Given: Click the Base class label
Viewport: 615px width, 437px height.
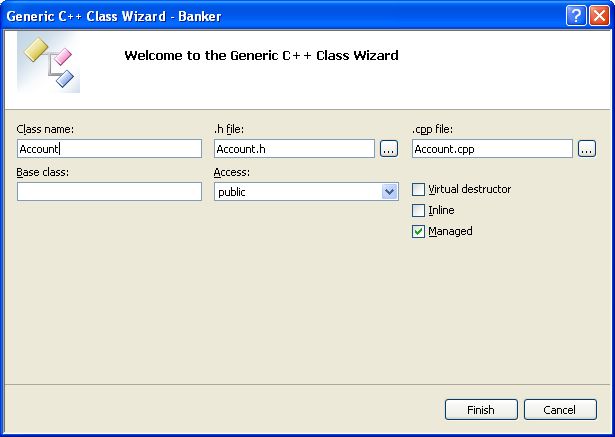Looking at the screenshot, I should [43, 172].
